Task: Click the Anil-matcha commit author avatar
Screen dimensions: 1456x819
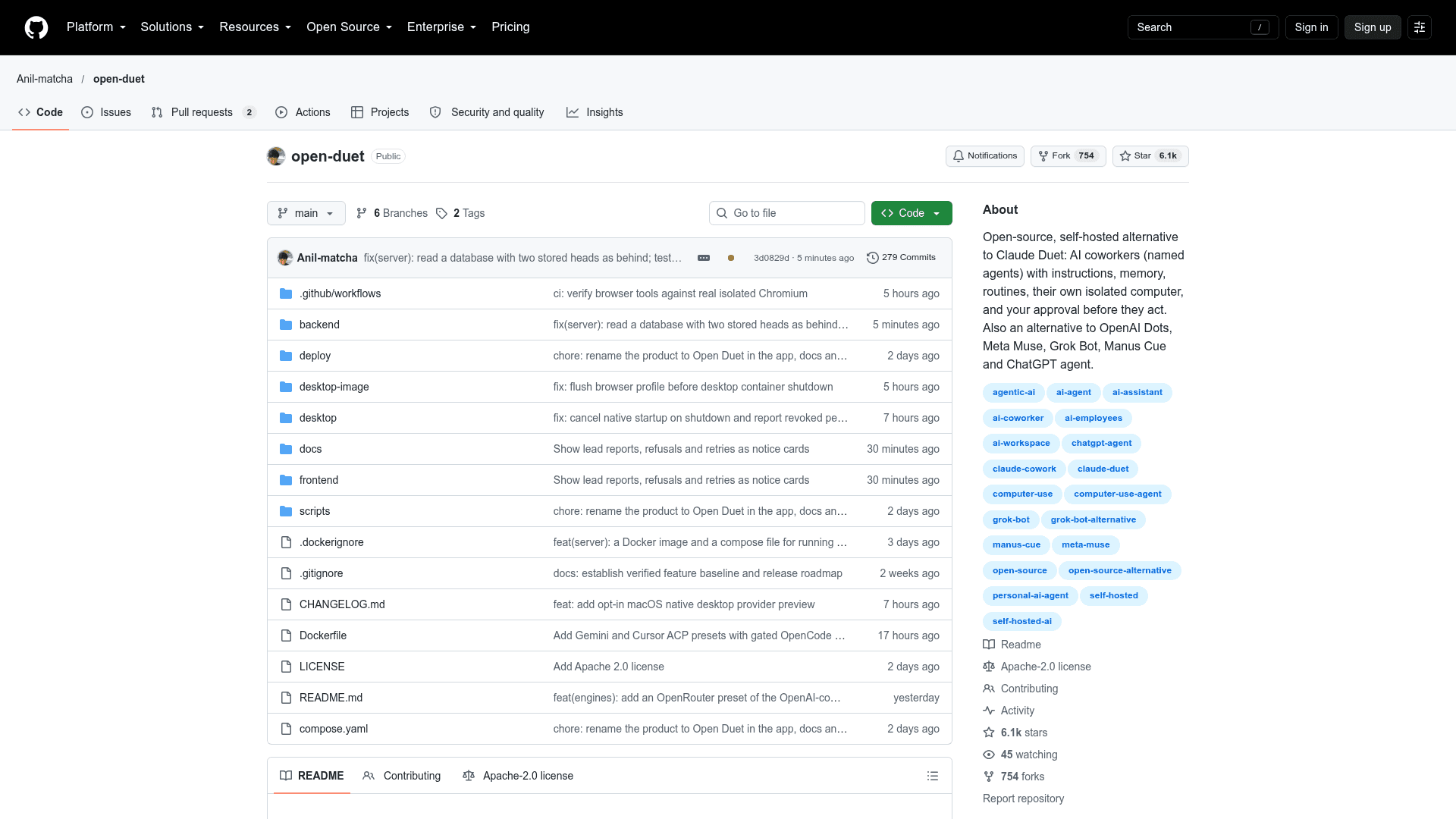Action: point(285,258)
